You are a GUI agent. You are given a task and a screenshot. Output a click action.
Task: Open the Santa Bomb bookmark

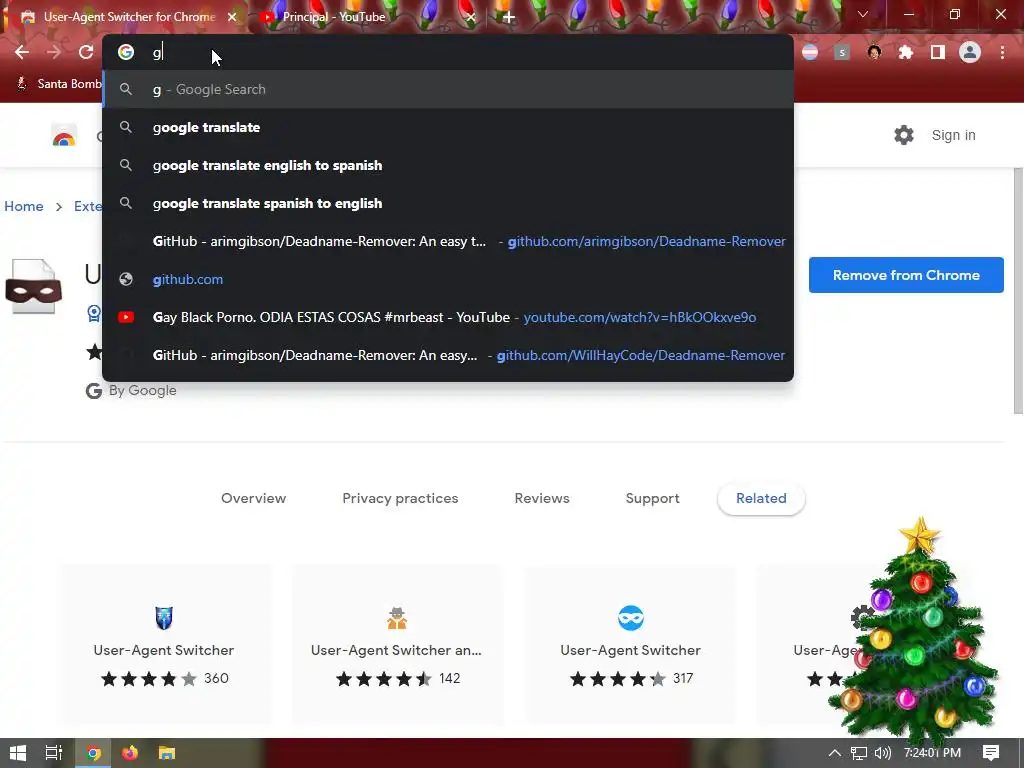tap(59, 84)
